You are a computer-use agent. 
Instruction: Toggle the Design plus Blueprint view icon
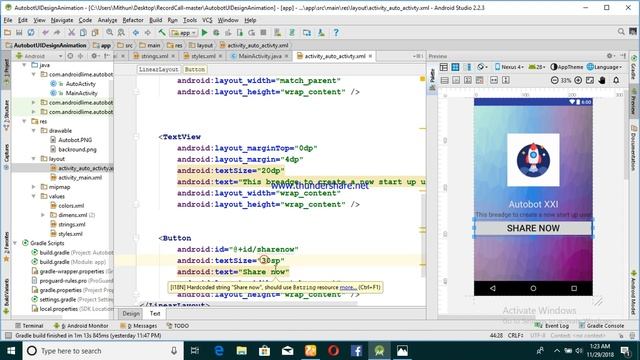point(468,67)
